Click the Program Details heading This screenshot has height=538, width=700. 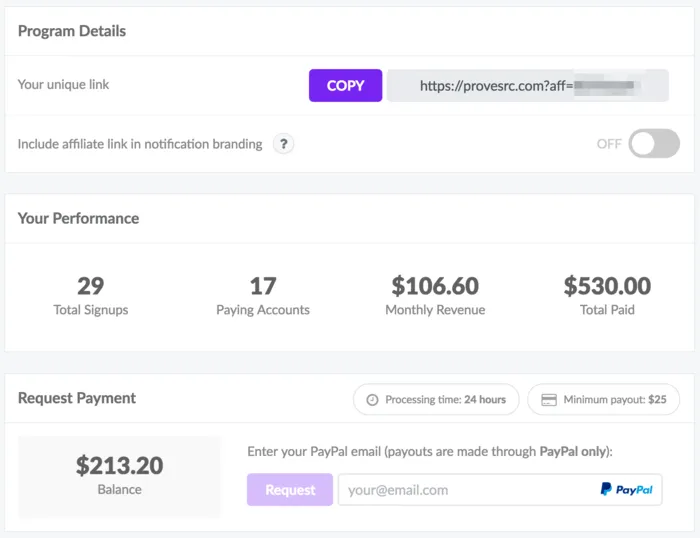(x=72, y=31)
